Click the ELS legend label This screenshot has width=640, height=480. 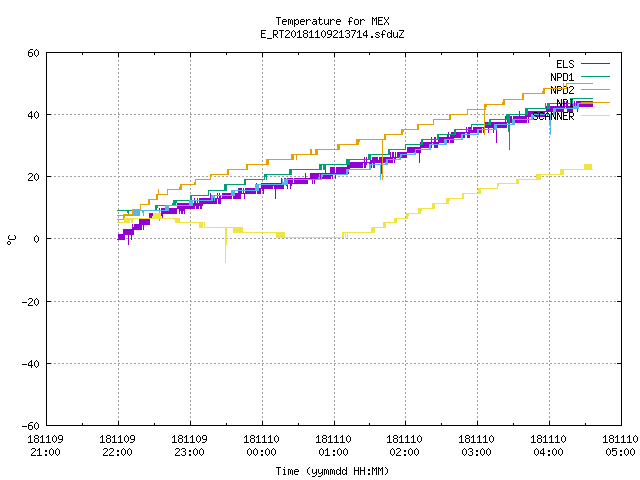pyautogui.click(x=565, y=64)
